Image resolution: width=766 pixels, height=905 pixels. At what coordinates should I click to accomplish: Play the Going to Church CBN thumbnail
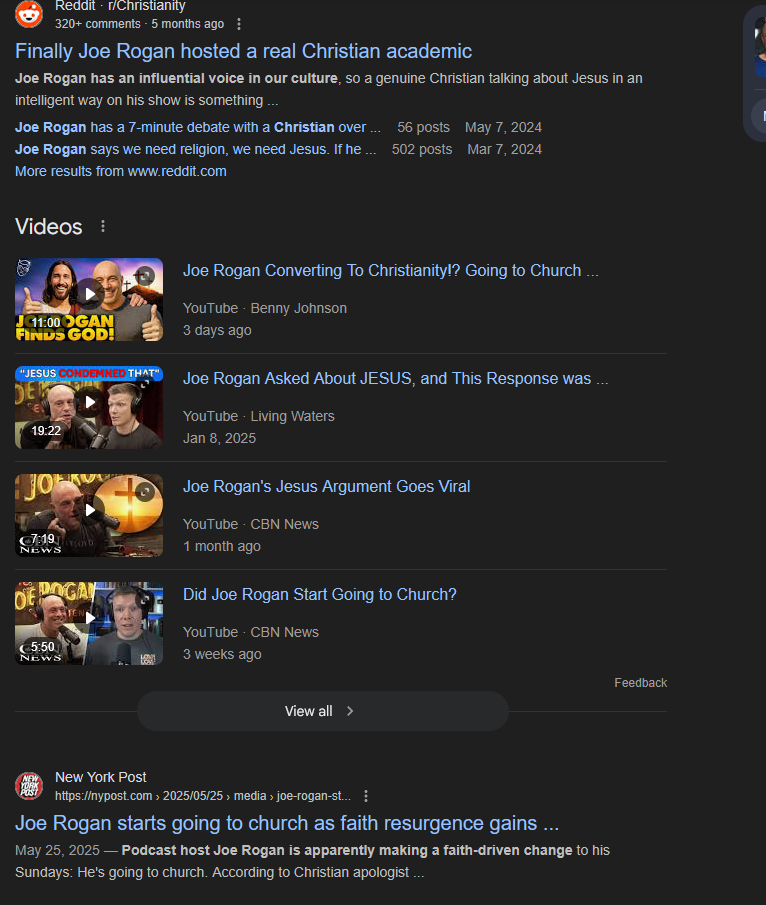pos(89,623)
